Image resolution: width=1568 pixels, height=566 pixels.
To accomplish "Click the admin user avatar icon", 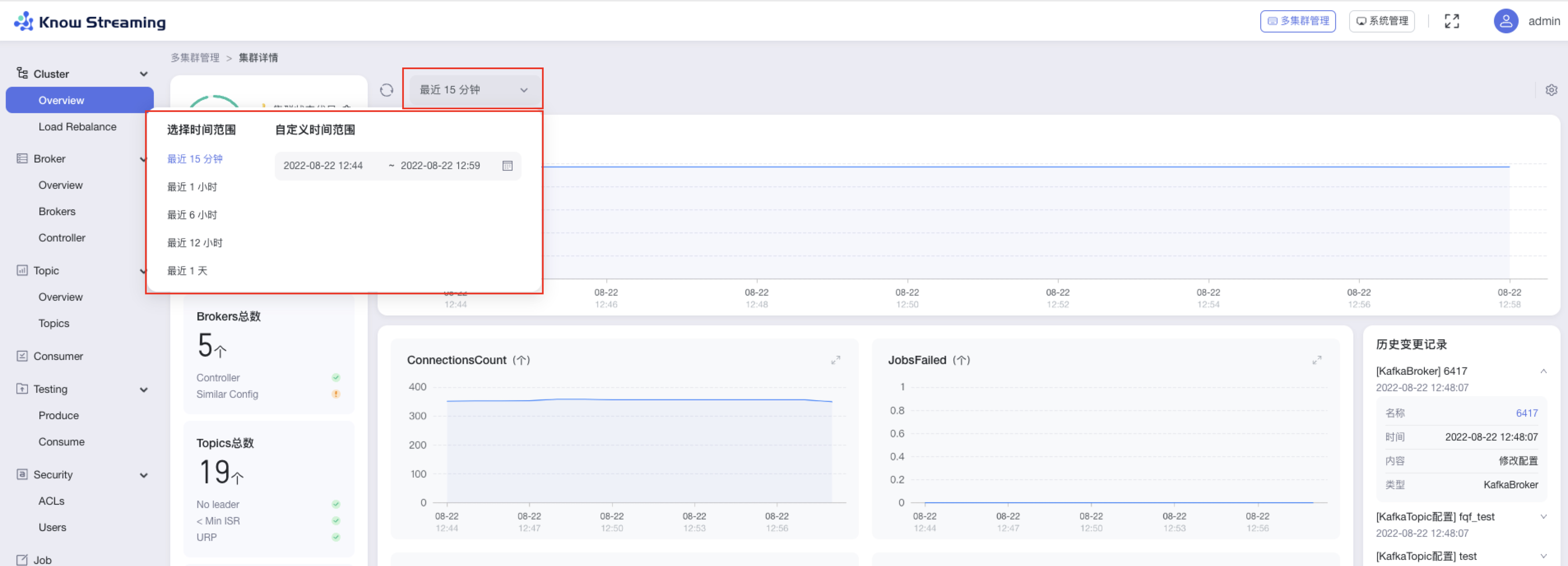I will click(1505, 21).
